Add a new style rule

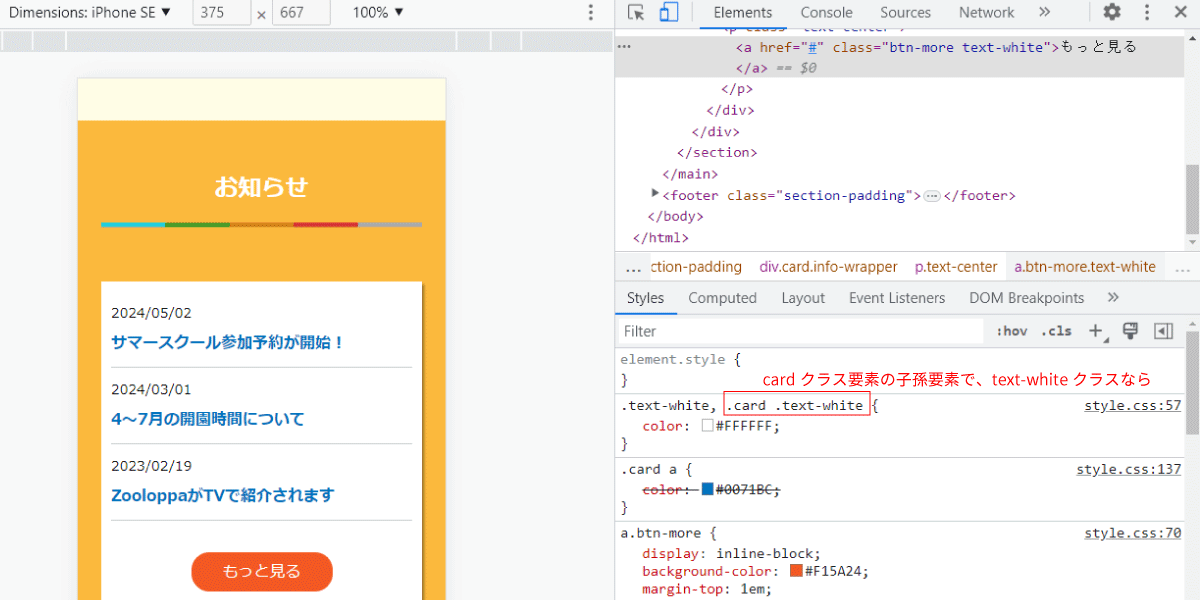coord(1097,331)
